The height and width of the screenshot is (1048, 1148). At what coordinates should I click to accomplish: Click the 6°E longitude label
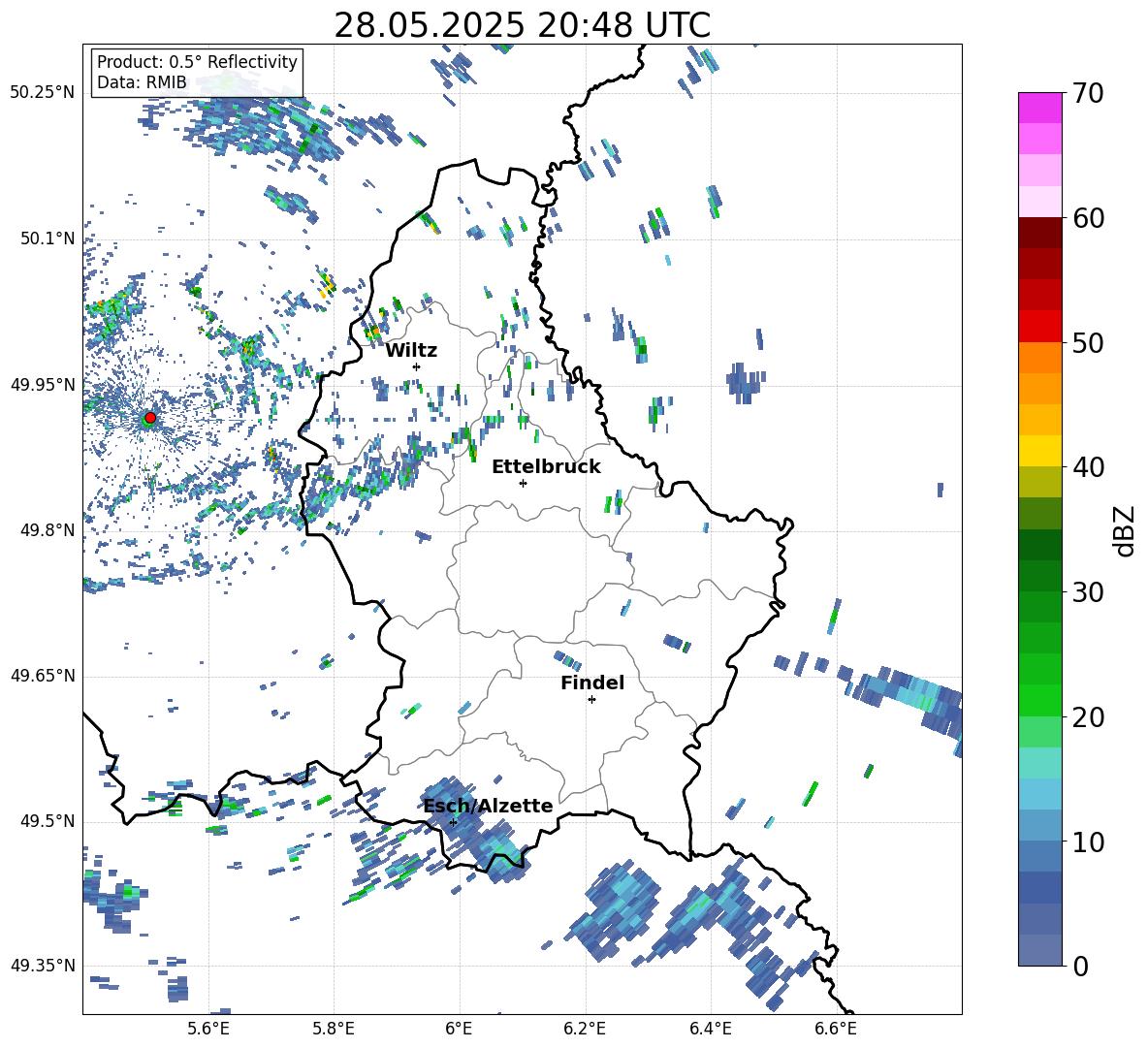click(x=459, y=1029)
